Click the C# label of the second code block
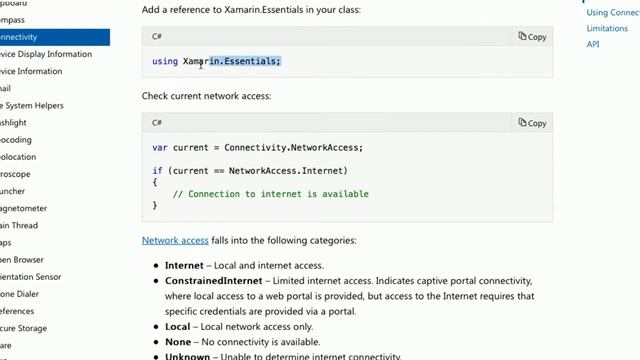 tap(157, 122)
